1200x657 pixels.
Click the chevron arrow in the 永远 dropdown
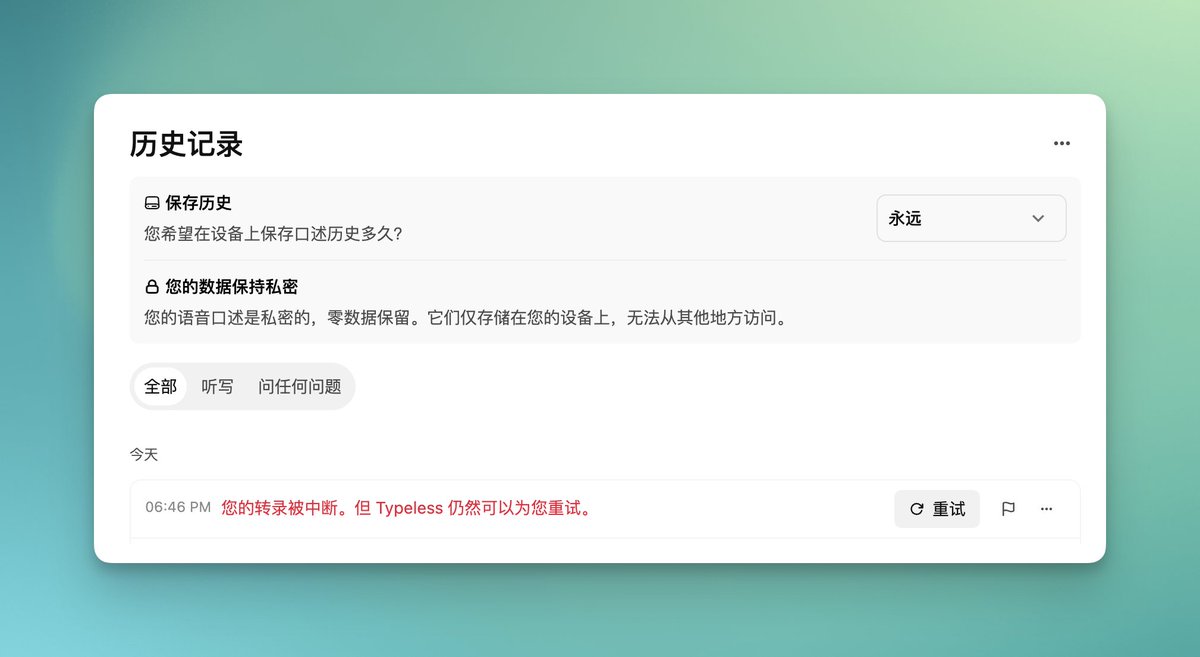1038,218
